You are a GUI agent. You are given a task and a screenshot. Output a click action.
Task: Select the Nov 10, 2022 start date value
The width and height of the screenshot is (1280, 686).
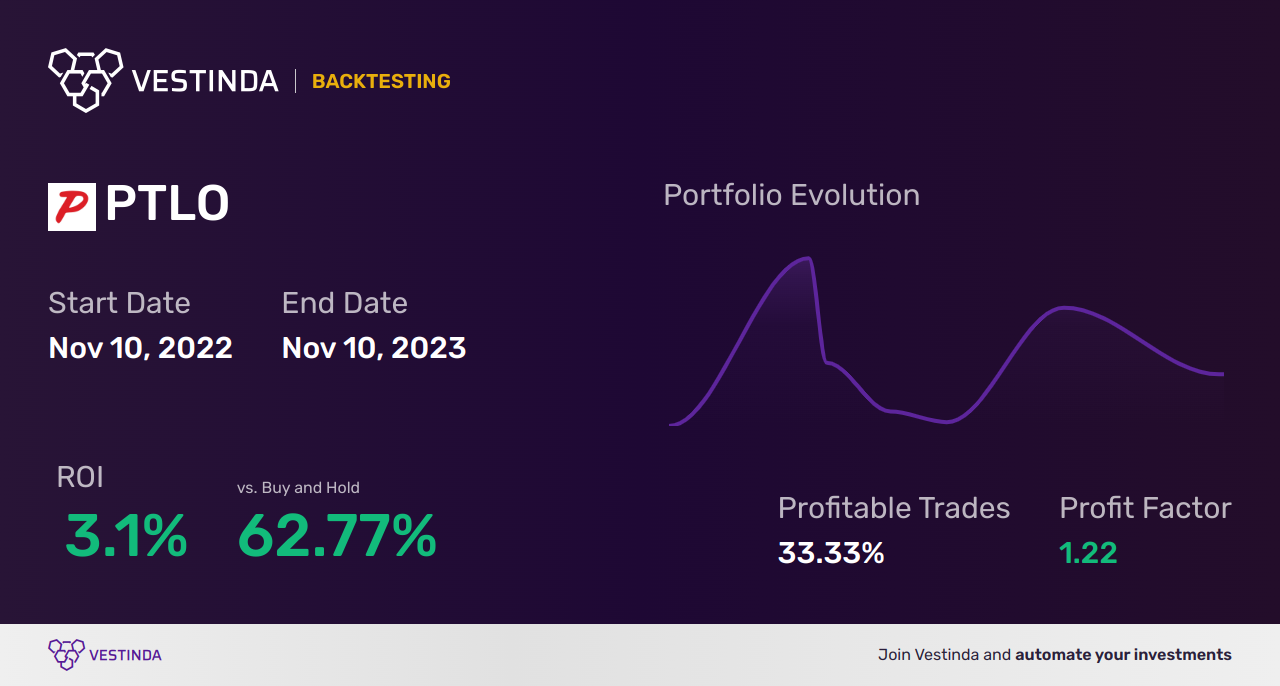(x=141, y=348)
